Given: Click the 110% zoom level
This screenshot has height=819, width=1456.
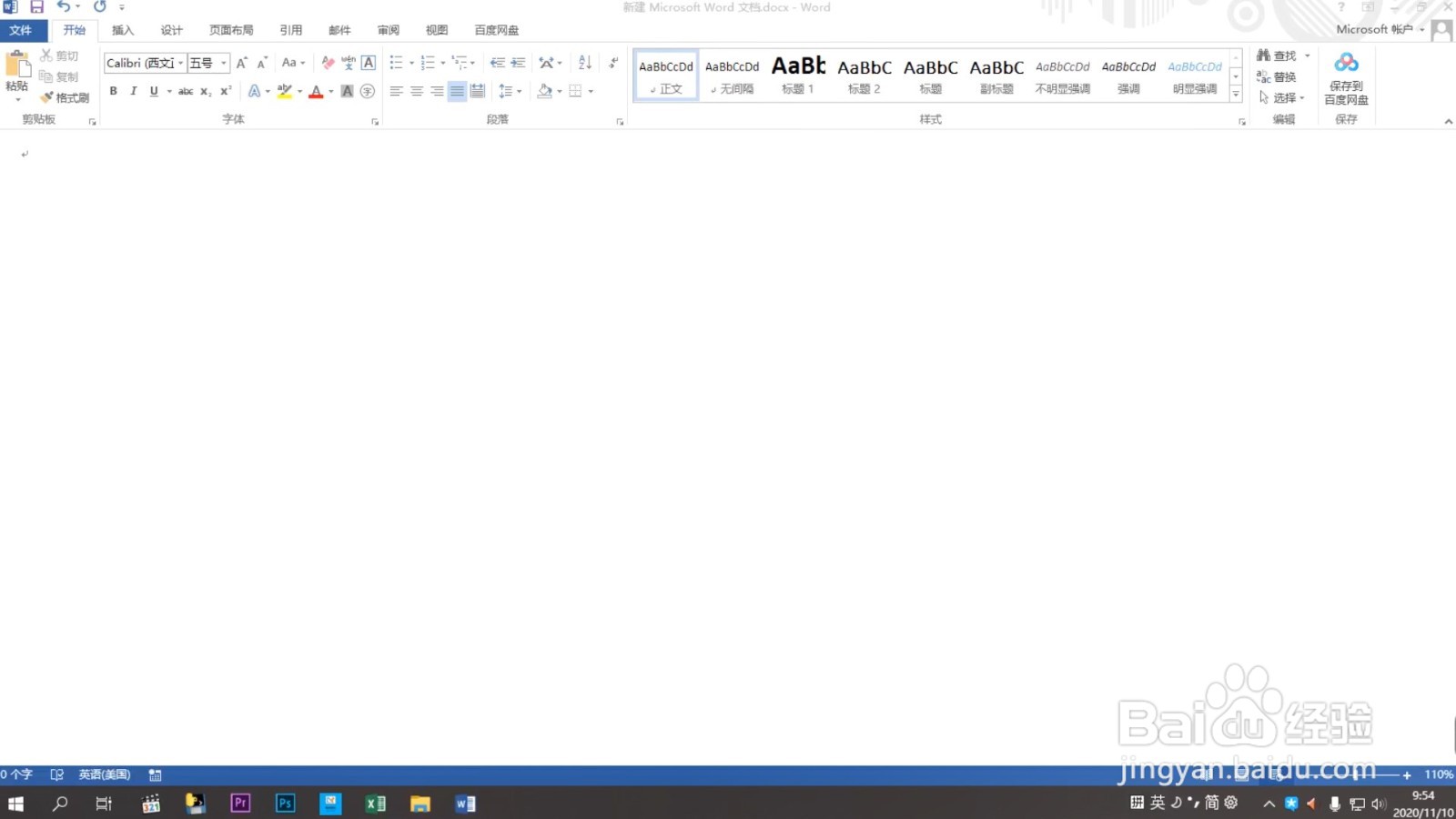Looking at the screenshot, I should pos(1439,774).
